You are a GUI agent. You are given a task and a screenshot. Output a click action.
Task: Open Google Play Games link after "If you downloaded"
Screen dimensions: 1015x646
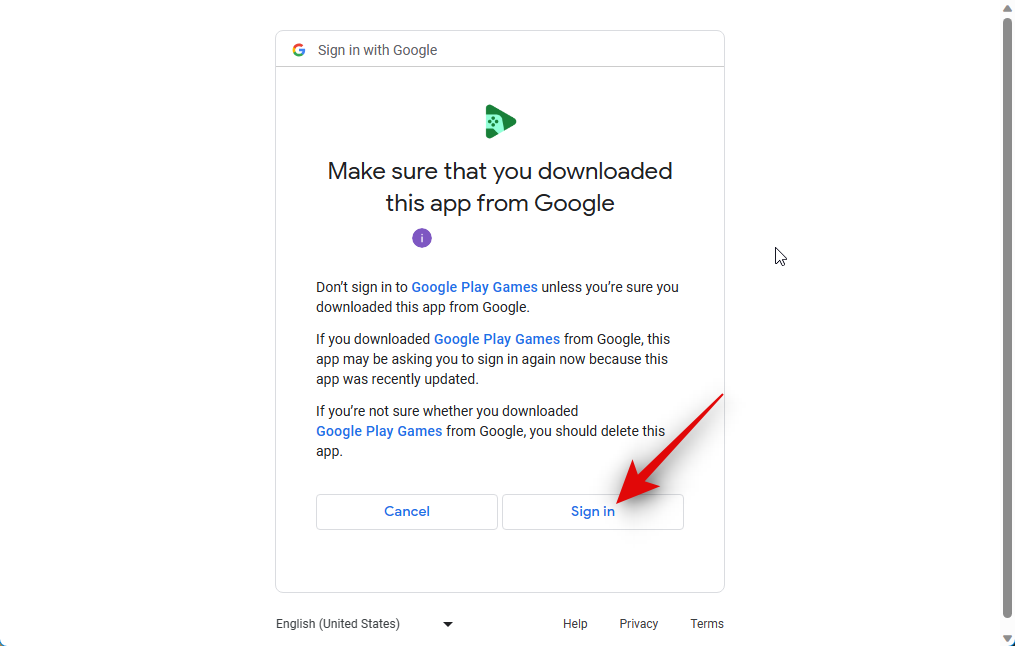pyautogui.click(x=496, y=339)
